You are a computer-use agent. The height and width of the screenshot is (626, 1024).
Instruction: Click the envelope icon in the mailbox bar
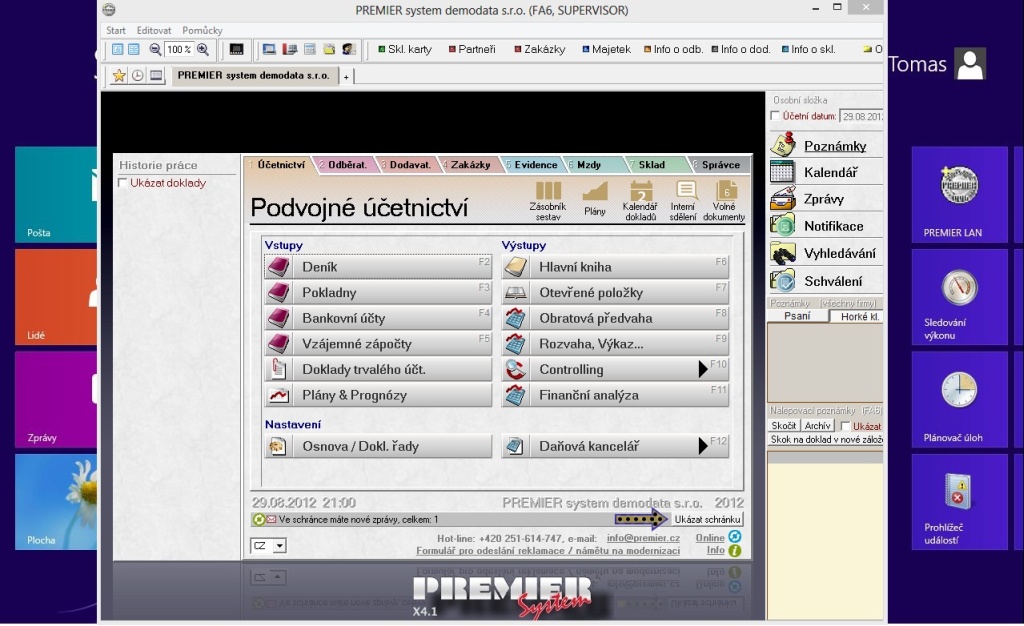[x=270, y=520]
